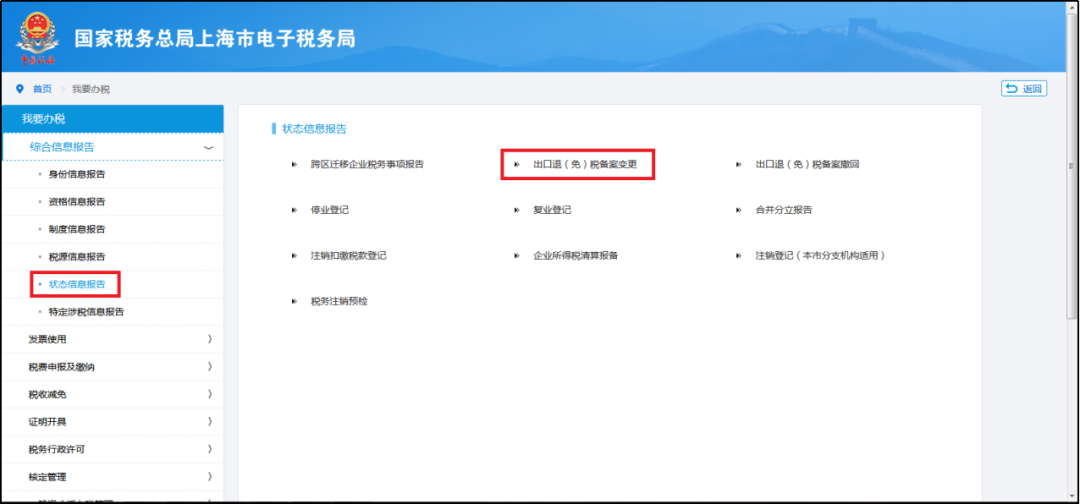Select 状态信息报告 in the sidebar
The height and width of the screenshot is (504, 1080).
77,284
